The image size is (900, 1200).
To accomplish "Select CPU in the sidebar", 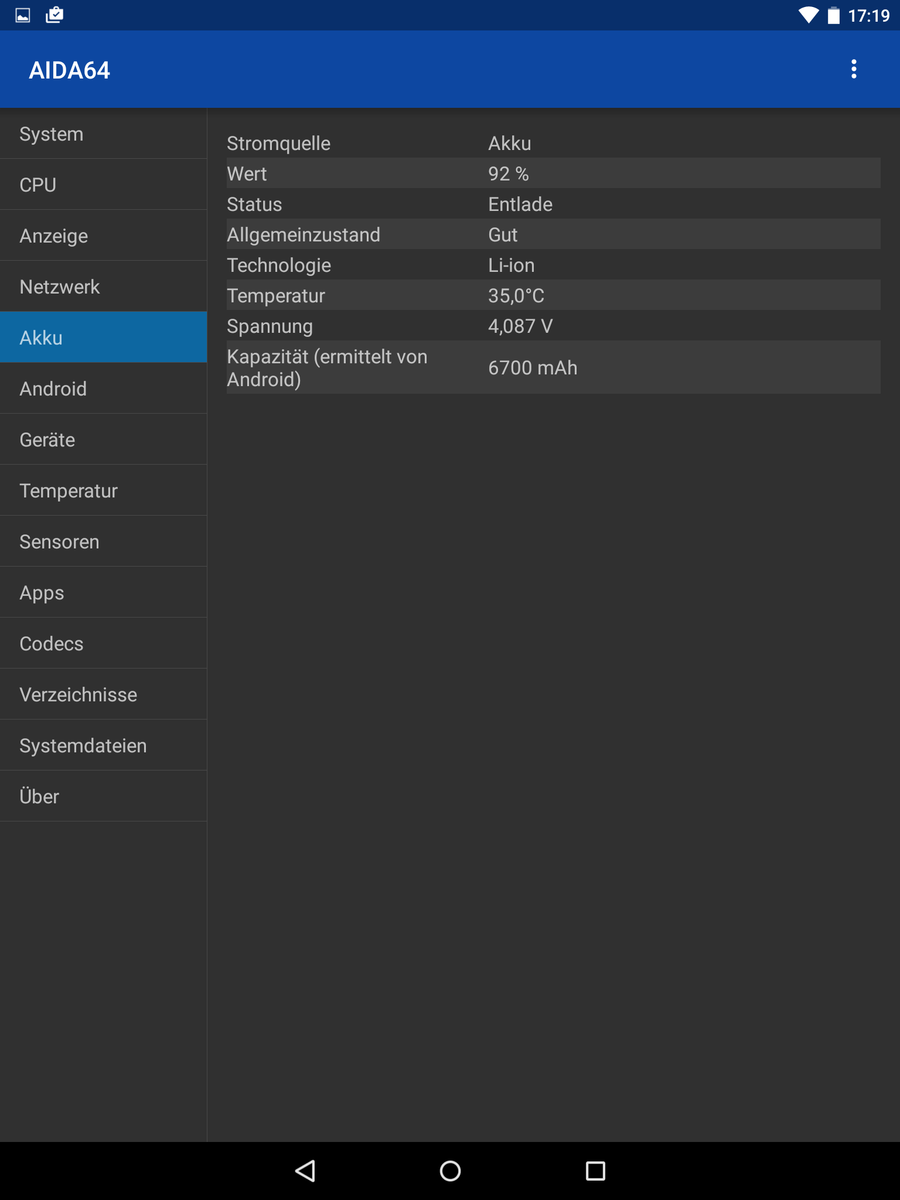I will click(103, 185).
